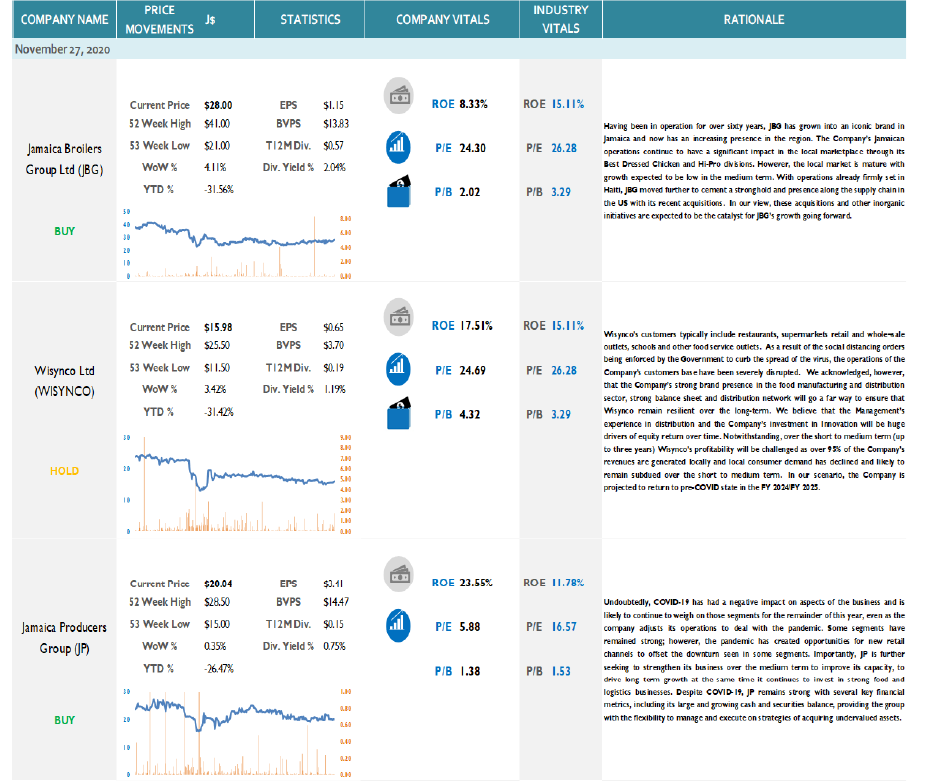Viewport: 933px width, 784px height.
Task: Click the 53 week low value $11.50
Action: click(217, 368)
